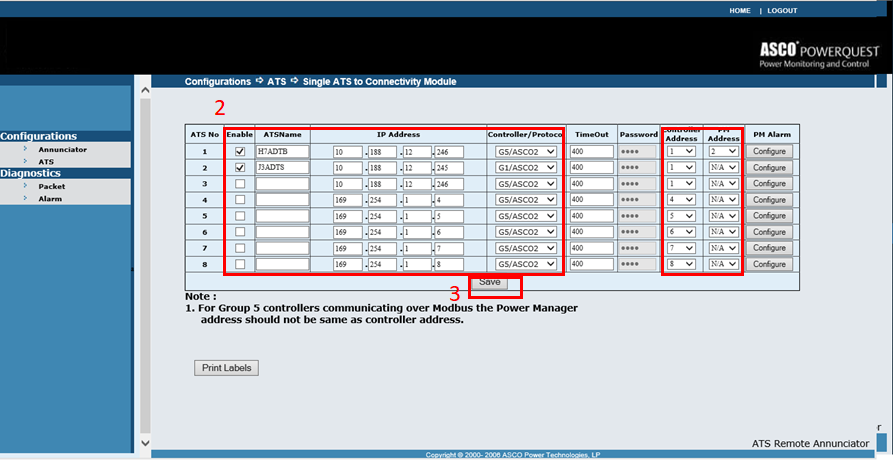Uncheck the Enable box for ATS 2

(x=240, y=168)
